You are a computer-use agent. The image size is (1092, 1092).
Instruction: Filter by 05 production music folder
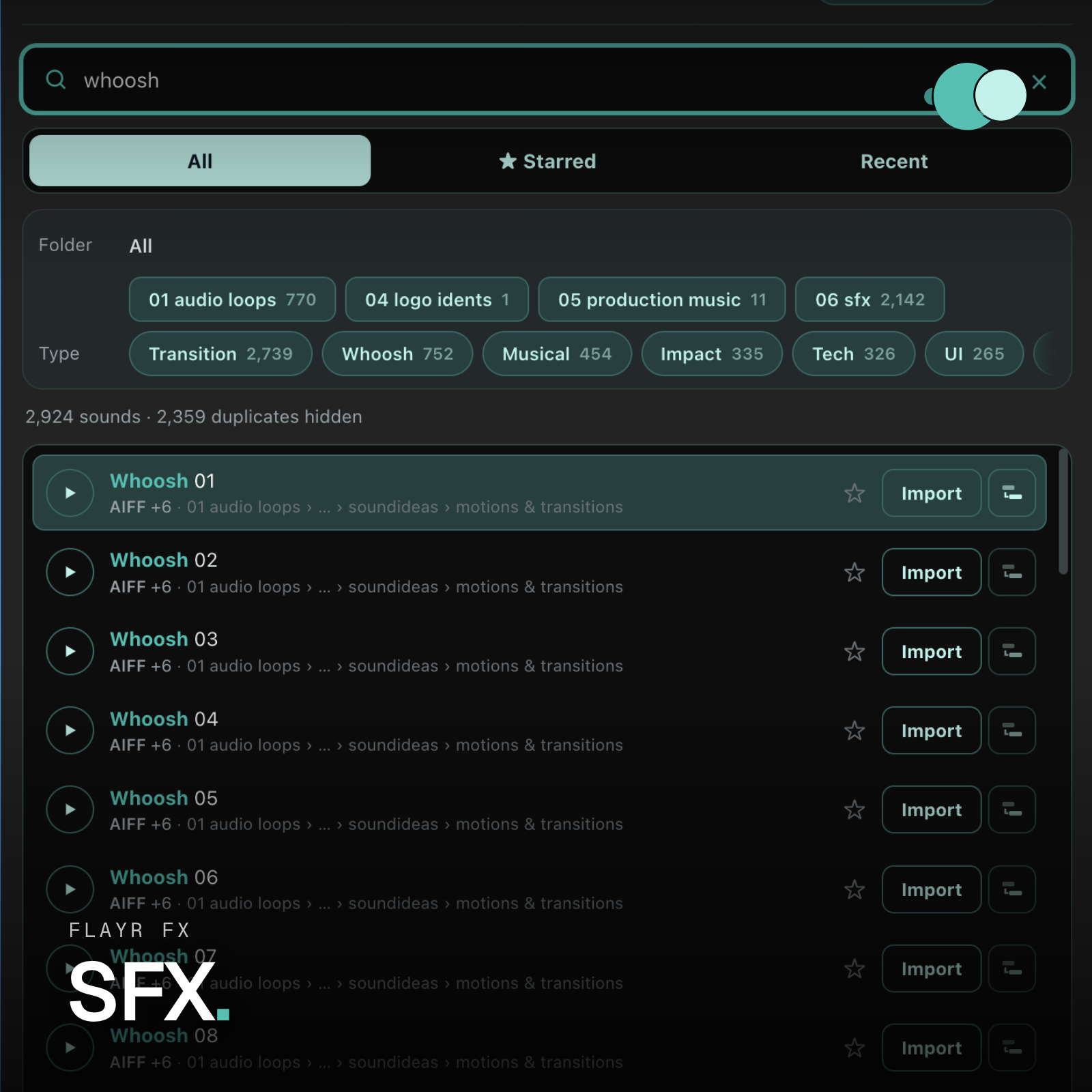(x=662, y=299)
